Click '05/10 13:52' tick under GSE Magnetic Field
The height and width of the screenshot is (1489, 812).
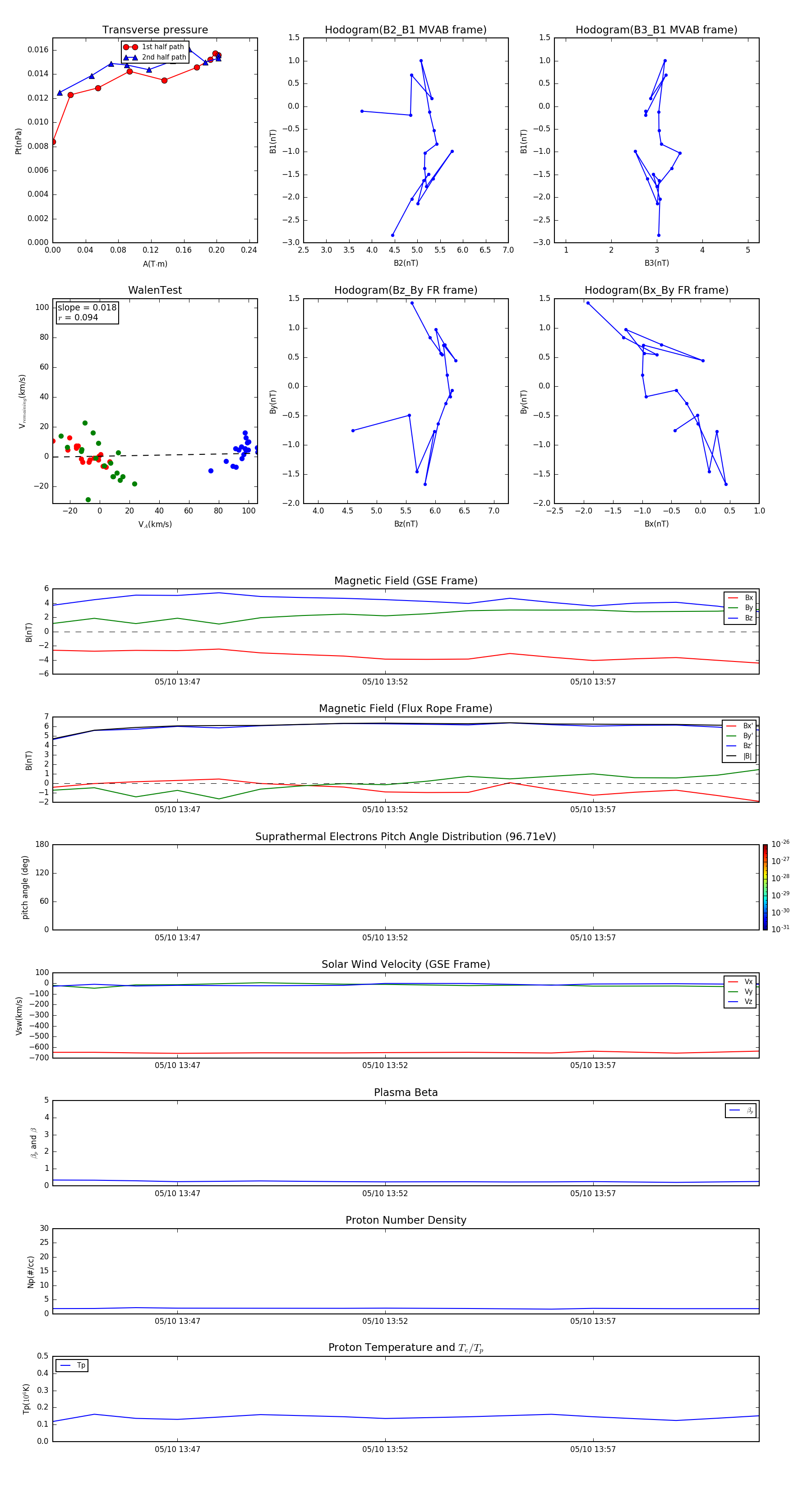(385, 682)
